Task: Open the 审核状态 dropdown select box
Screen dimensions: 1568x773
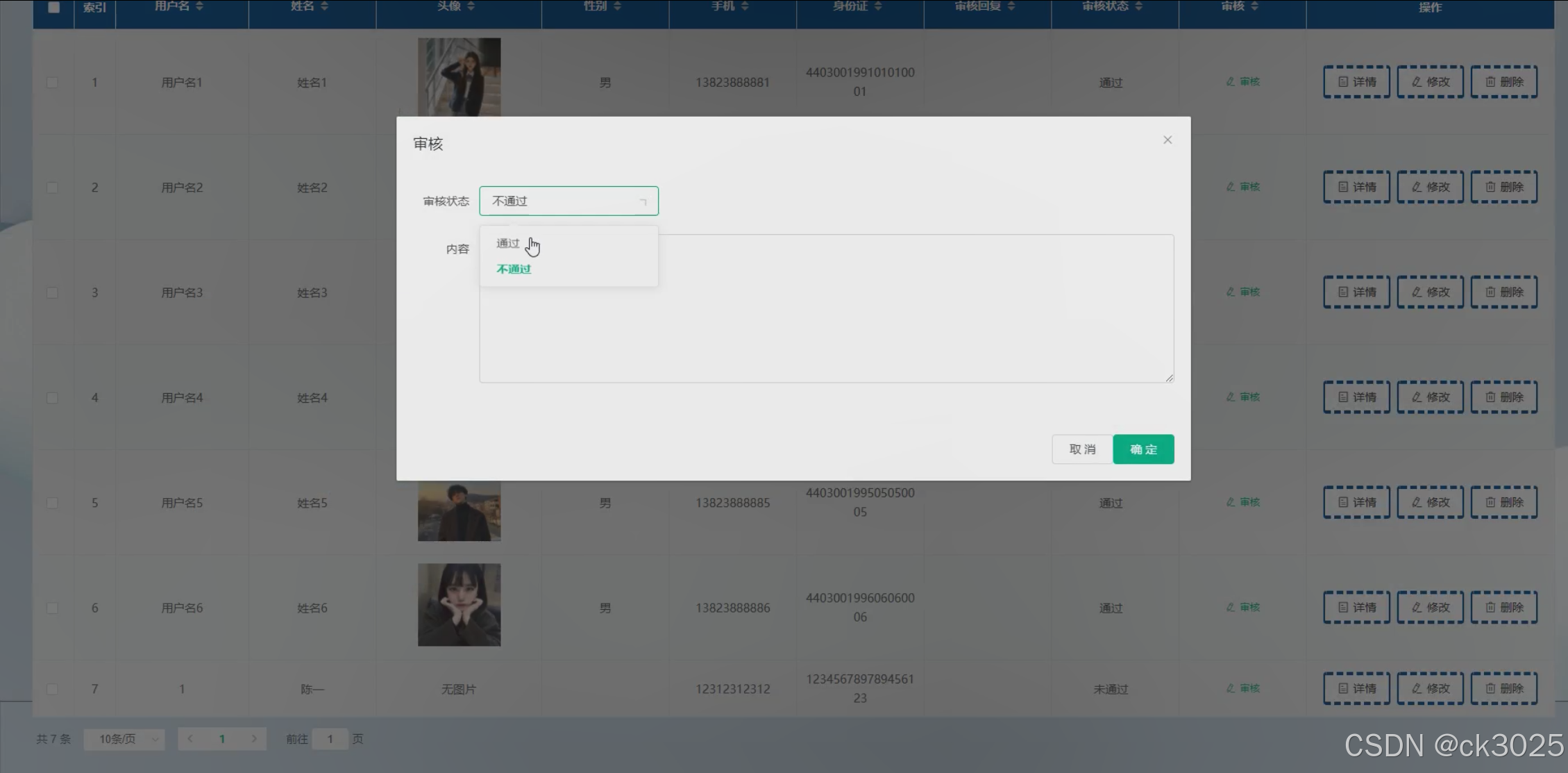Action: tap(568, 201)
